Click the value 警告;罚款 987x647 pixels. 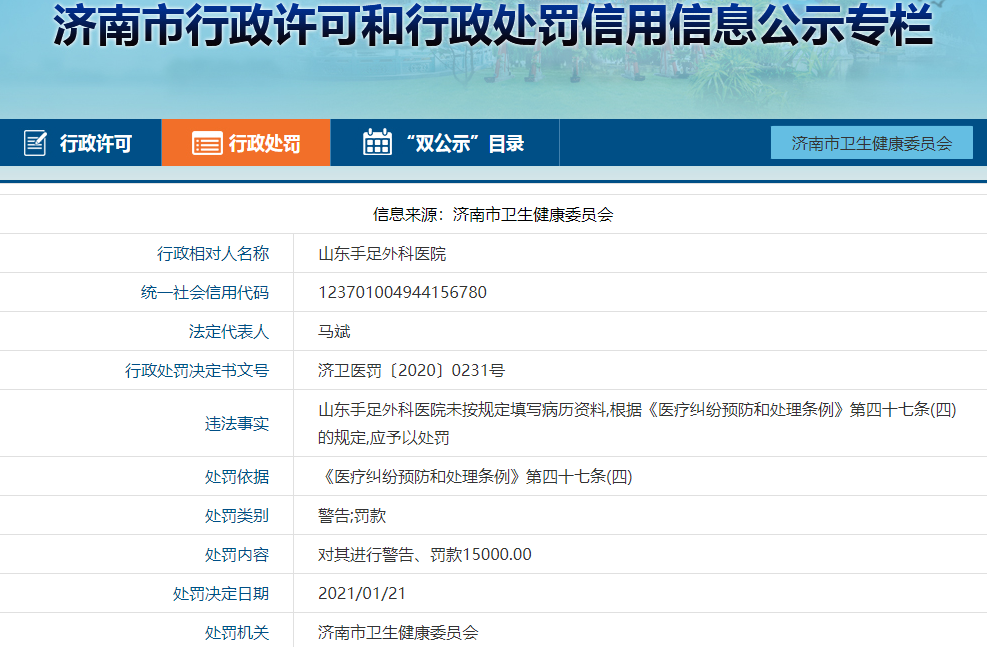[x=352, y=515]
